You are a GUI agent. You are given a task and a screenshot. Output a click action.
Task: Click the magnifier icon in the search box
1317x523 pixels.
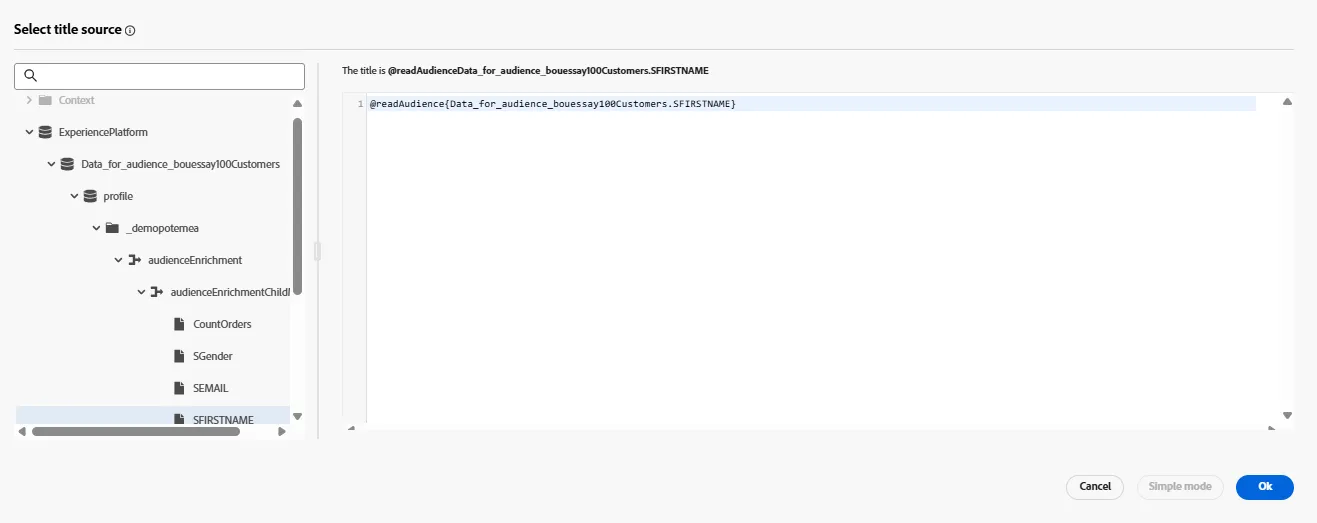30,76
